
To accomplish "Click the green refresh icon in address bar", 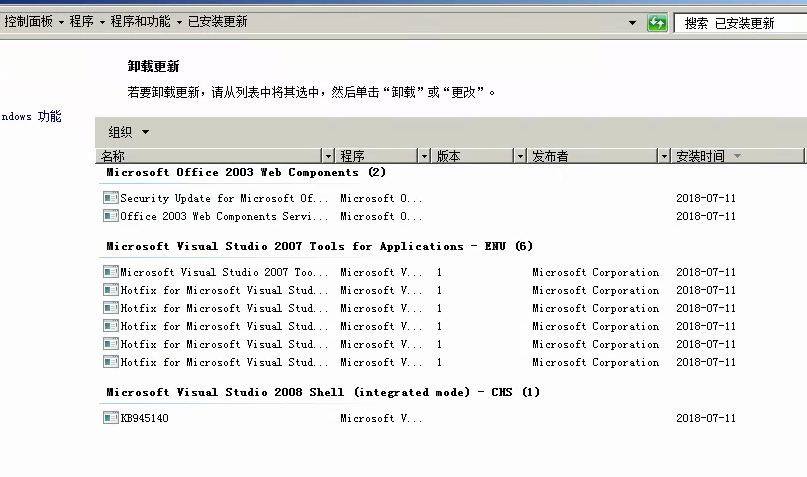I will click(657, 23).
